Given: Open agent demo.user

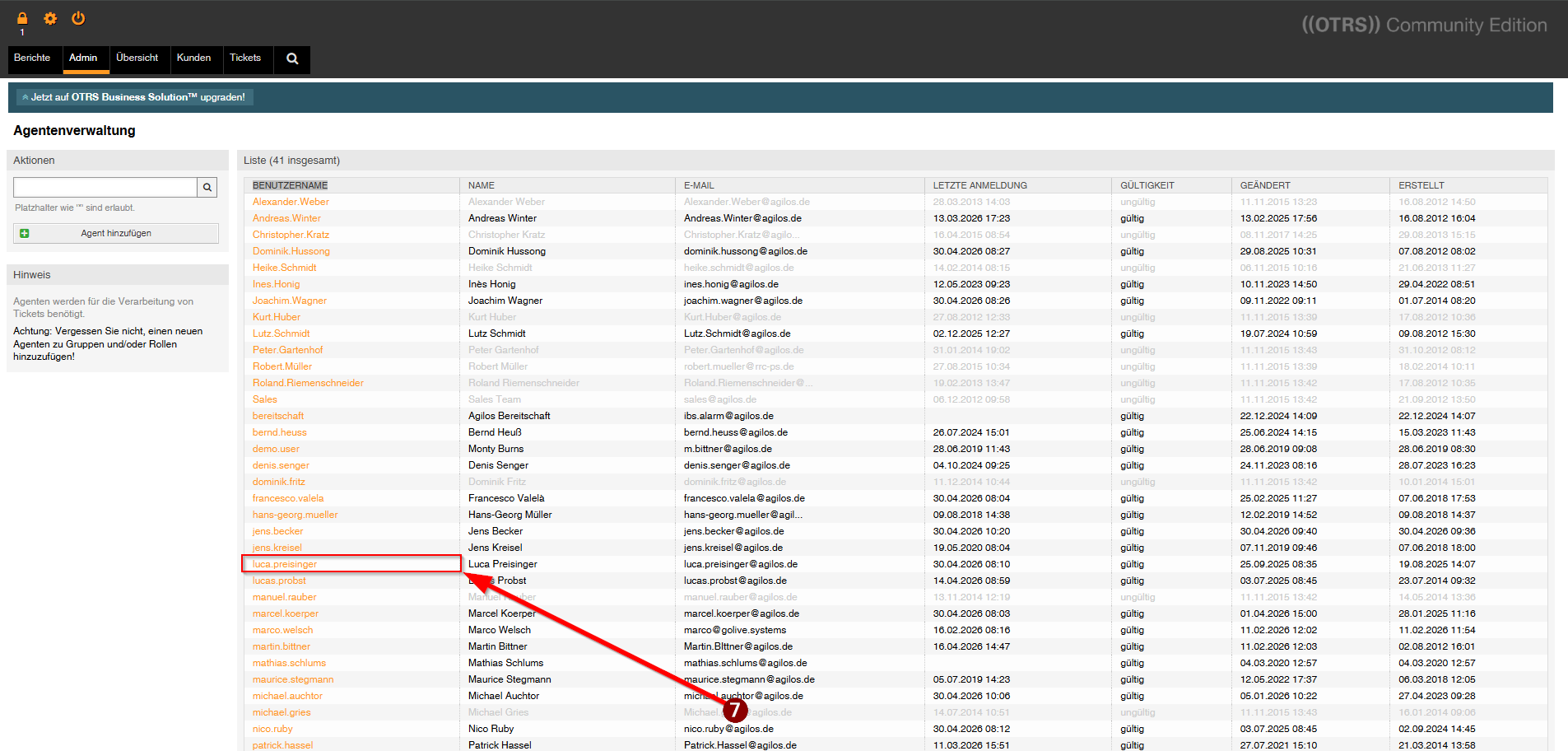Looking at the screenshot, I should point(276,449).
